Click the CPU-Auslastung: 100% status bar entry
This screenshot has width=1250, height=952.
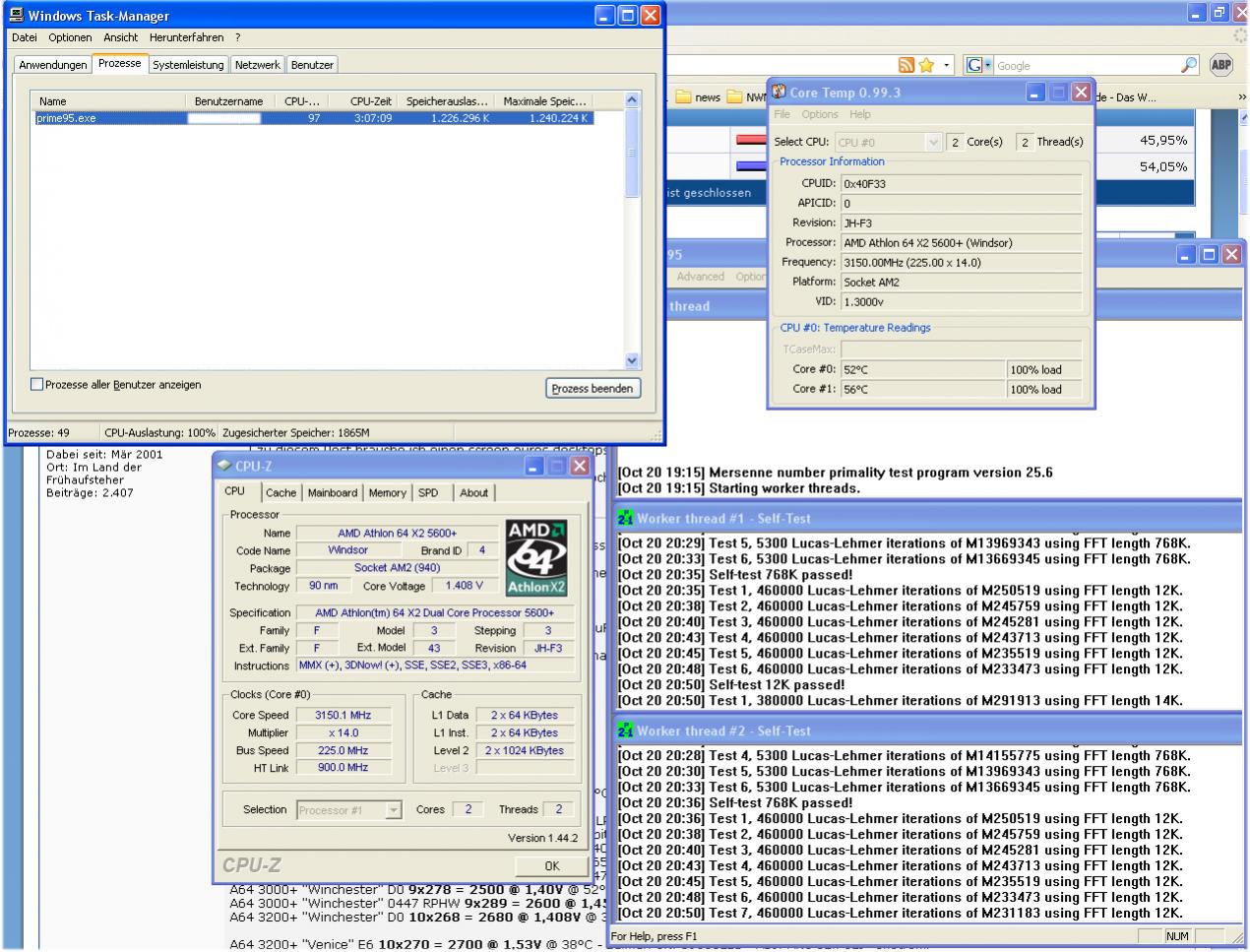(159, 432)
